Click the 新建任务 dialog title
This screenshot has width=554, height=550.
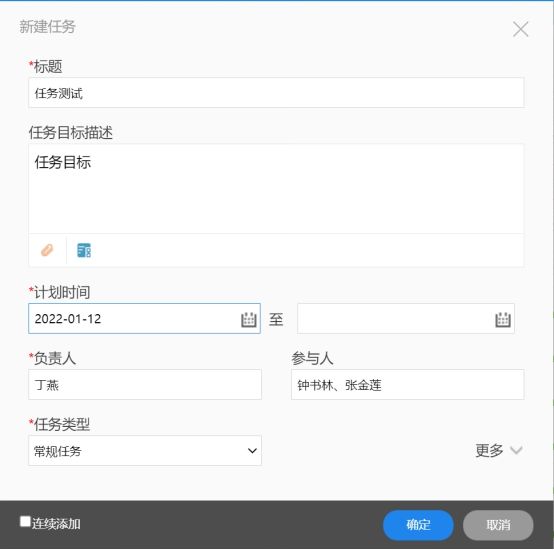pos(47,27)
